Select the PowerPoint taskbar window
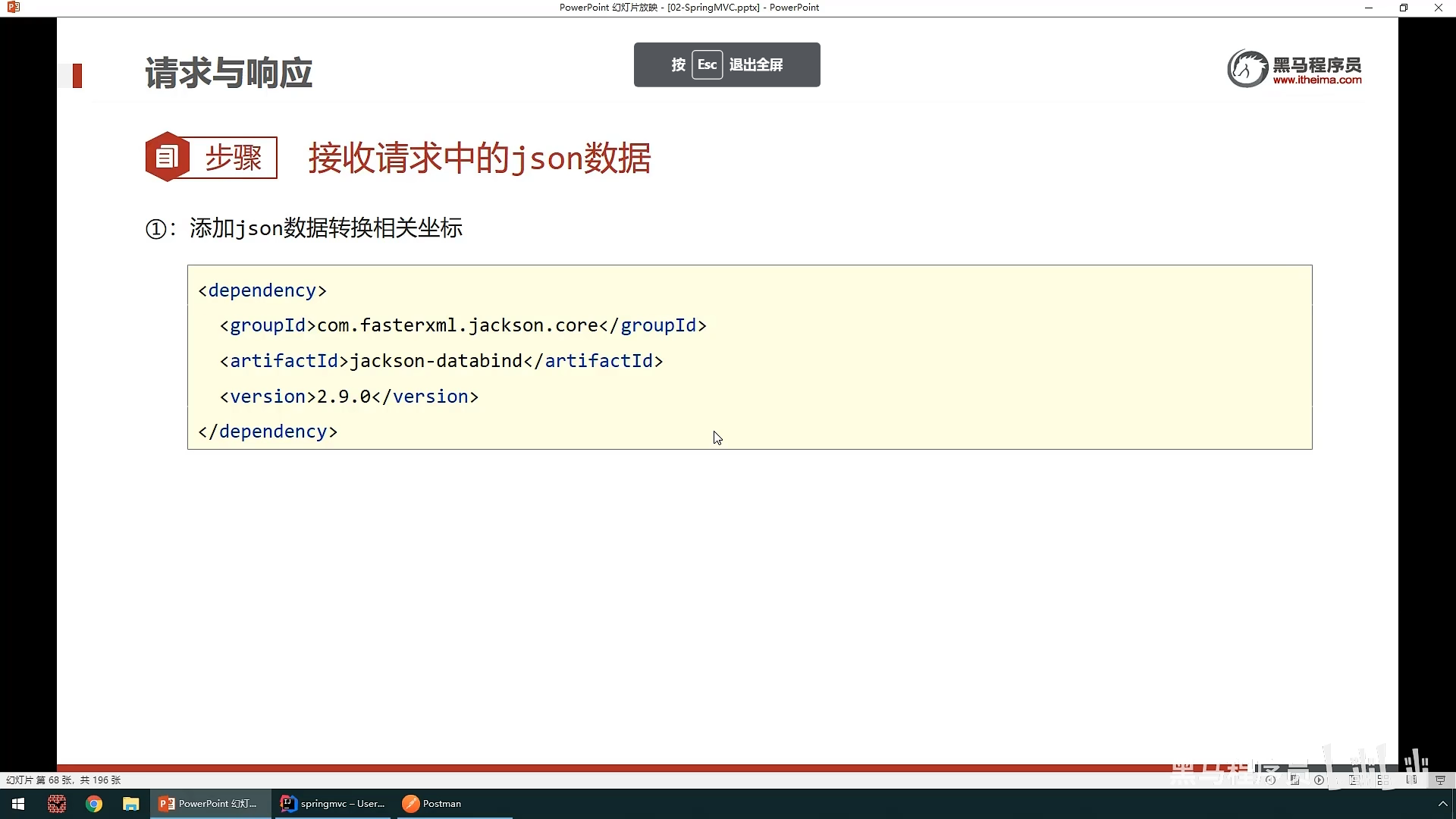 pyautogui.click(x=210, y=804)
